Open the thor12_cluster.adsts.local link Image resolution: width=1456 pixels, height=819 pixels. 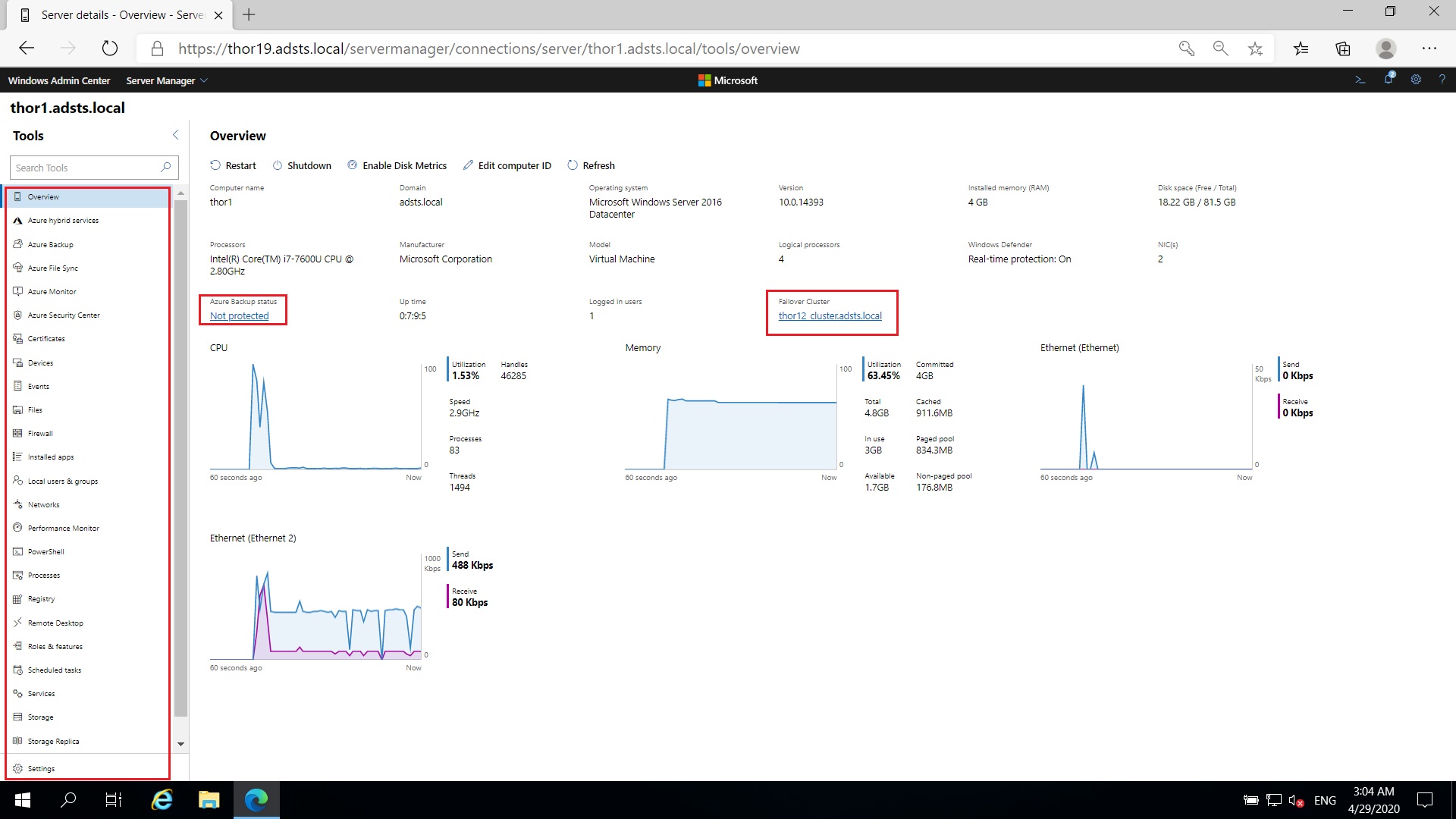830,315
